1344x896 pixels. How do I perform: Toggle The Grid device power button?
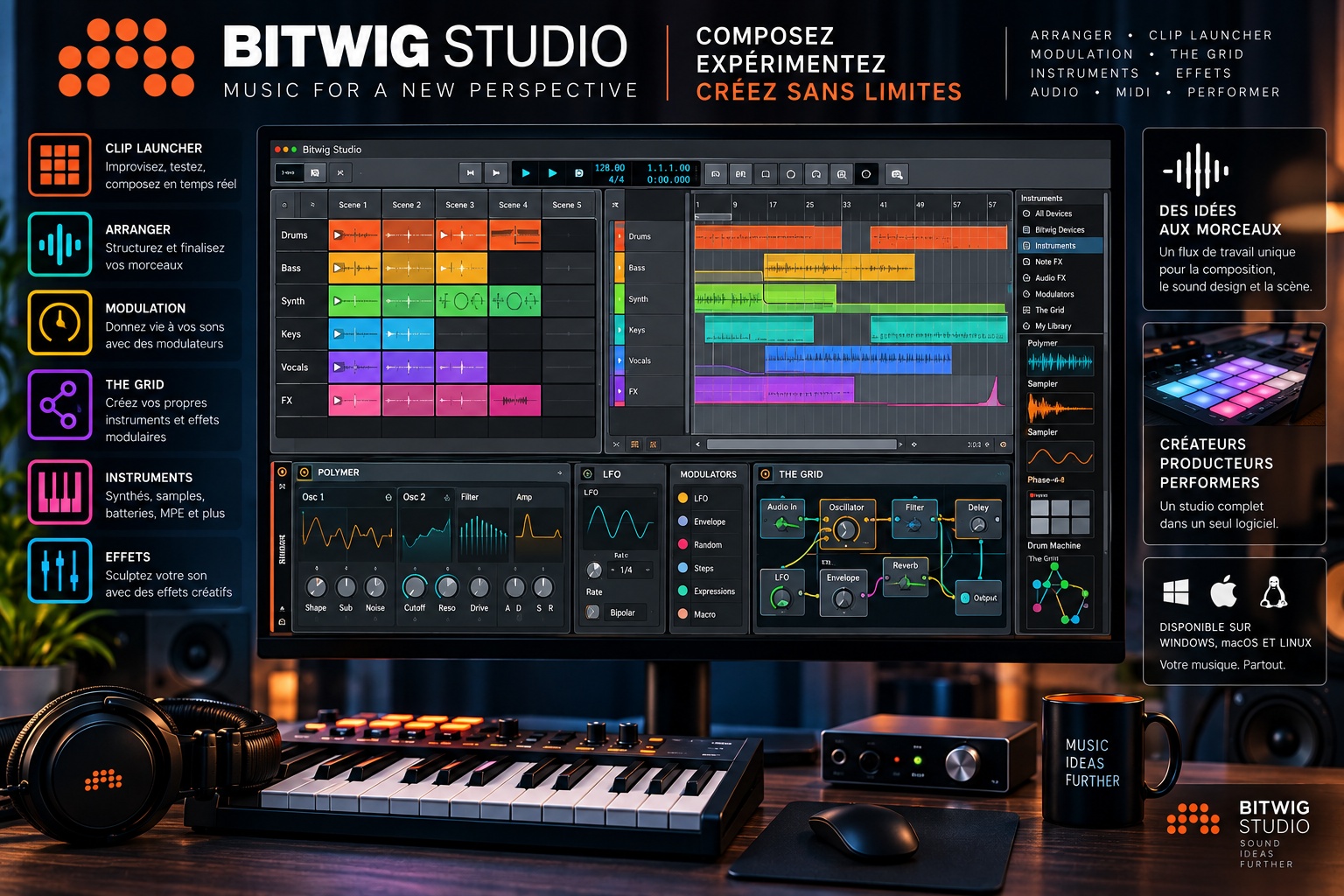(x=765, y=473)
